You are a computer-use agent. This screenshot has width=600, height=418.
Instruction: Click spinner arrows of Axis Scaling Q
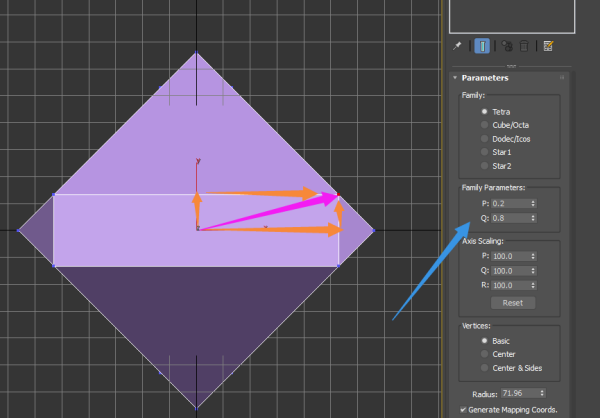tap(533, 271)
